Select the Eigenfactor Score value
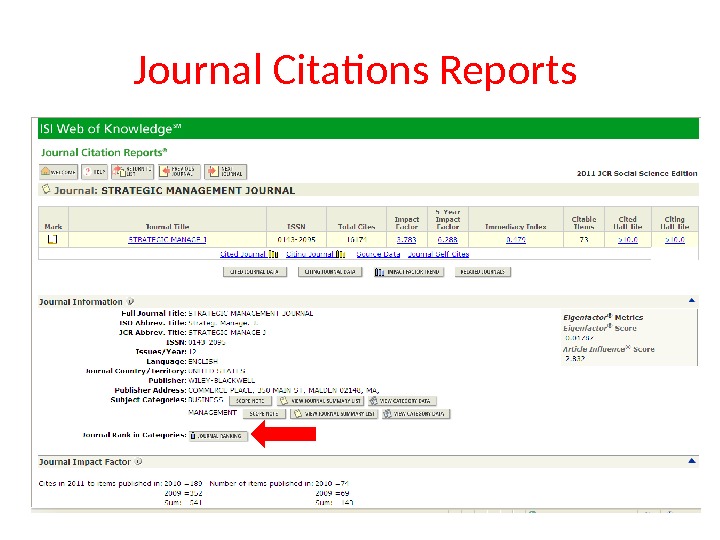 (579, 338)
